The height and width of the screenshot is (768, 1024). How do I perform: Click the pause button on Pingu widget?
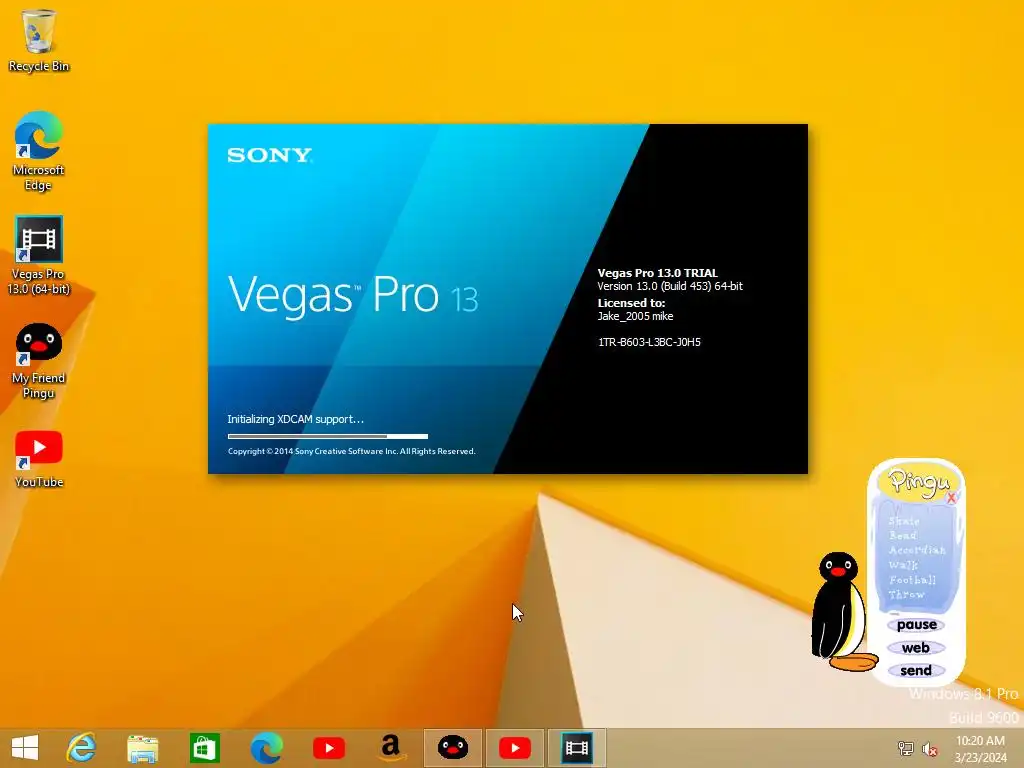coord(916,625)
